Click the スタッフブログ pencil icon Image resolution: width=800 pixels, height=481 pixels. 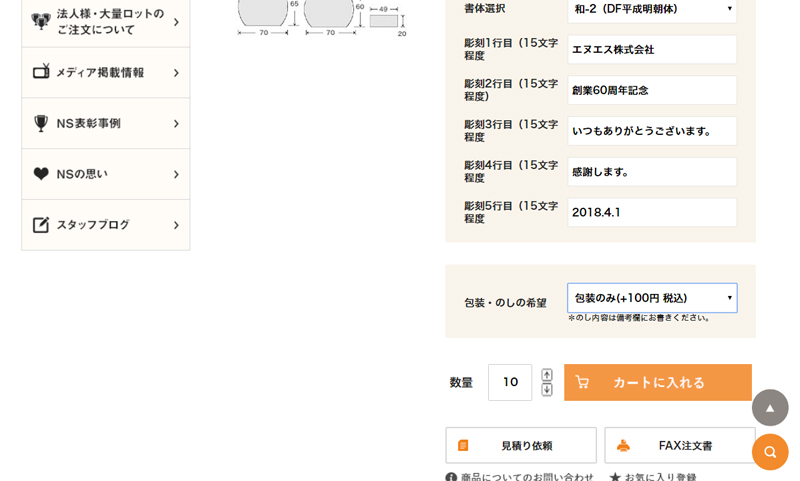click(x=41, y=225)
